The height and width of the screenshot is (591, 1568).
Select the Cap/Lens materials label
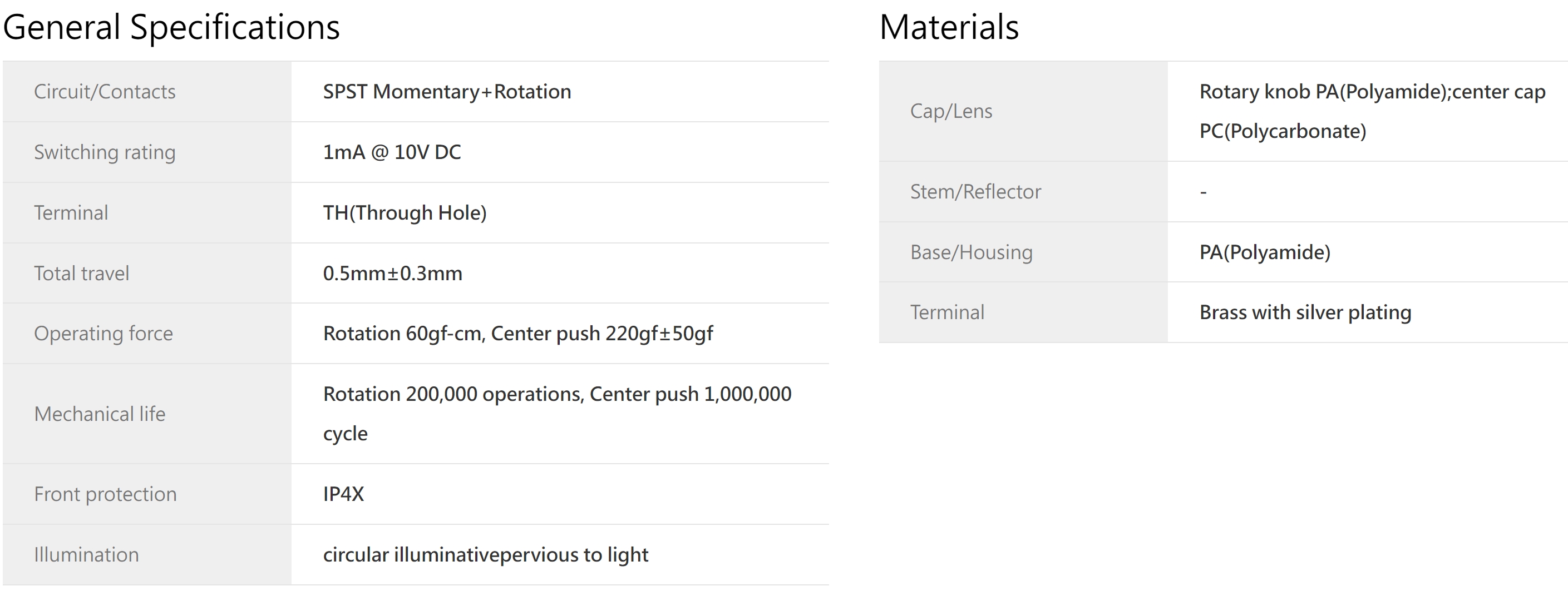pyautogui.click(x=951, y=111)
